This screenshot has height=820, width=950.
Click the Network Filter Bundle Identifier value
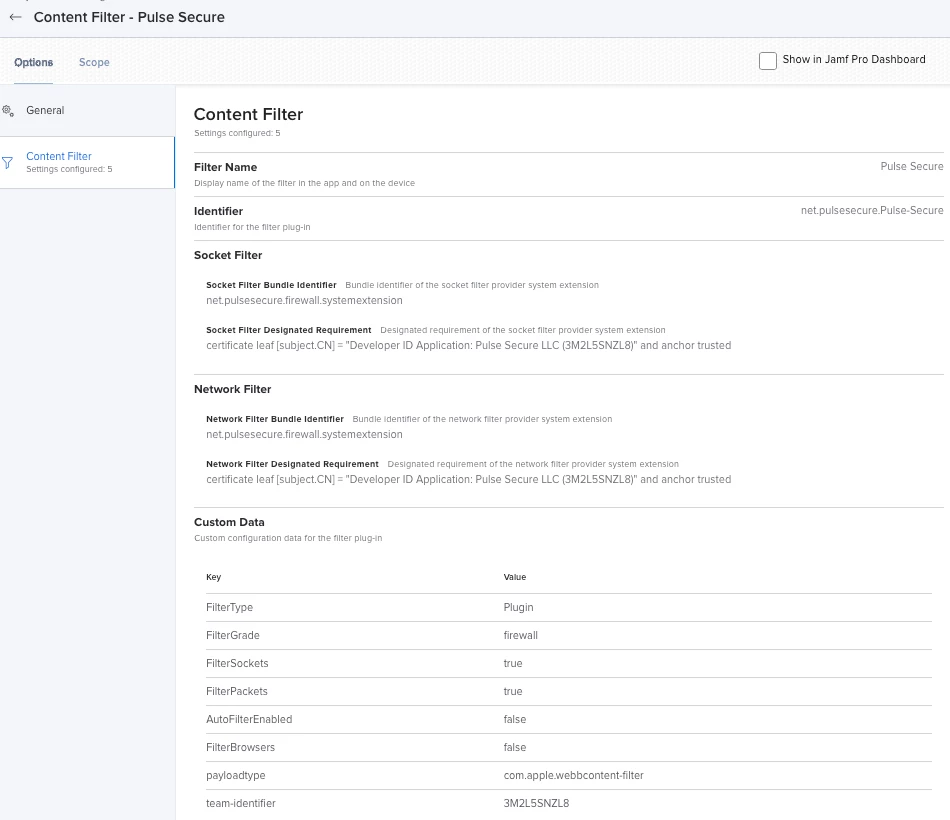coord(304,435)
